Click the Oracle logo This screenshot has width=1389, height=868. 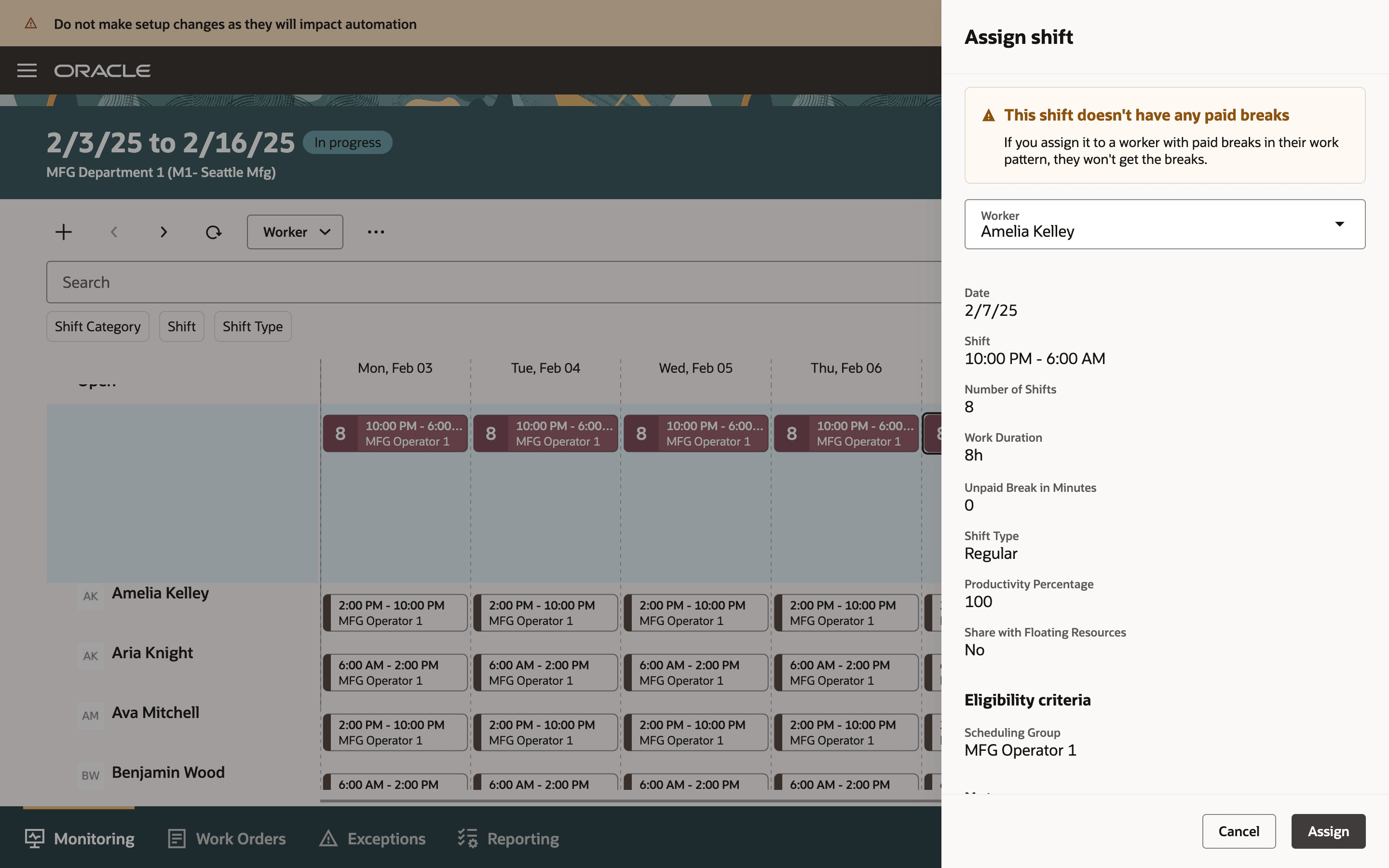tap(103, 70)
